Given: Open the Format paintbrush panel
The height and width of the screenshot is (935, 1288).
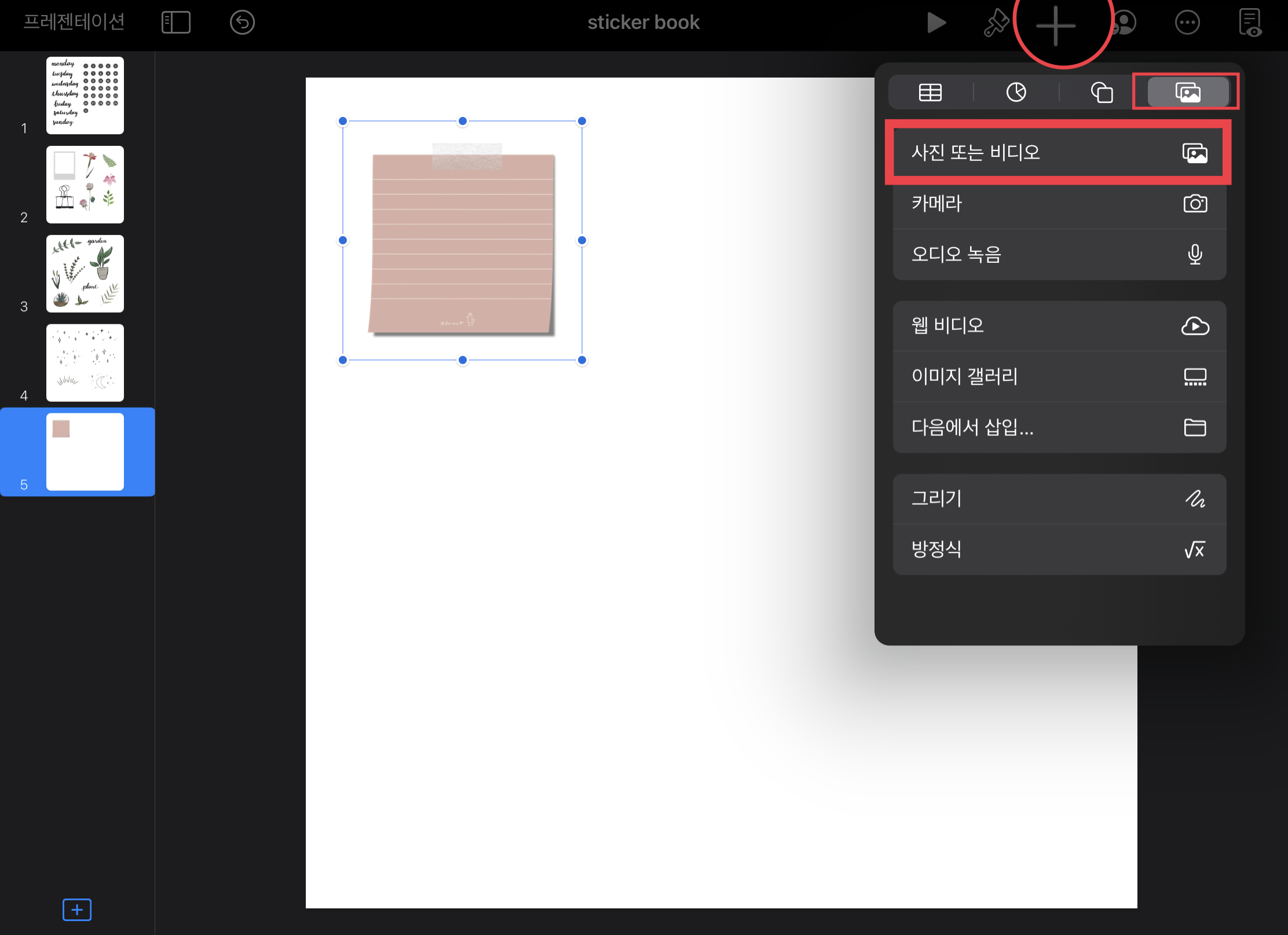Looking at the screenshot, I should click(x=996, y=23).
